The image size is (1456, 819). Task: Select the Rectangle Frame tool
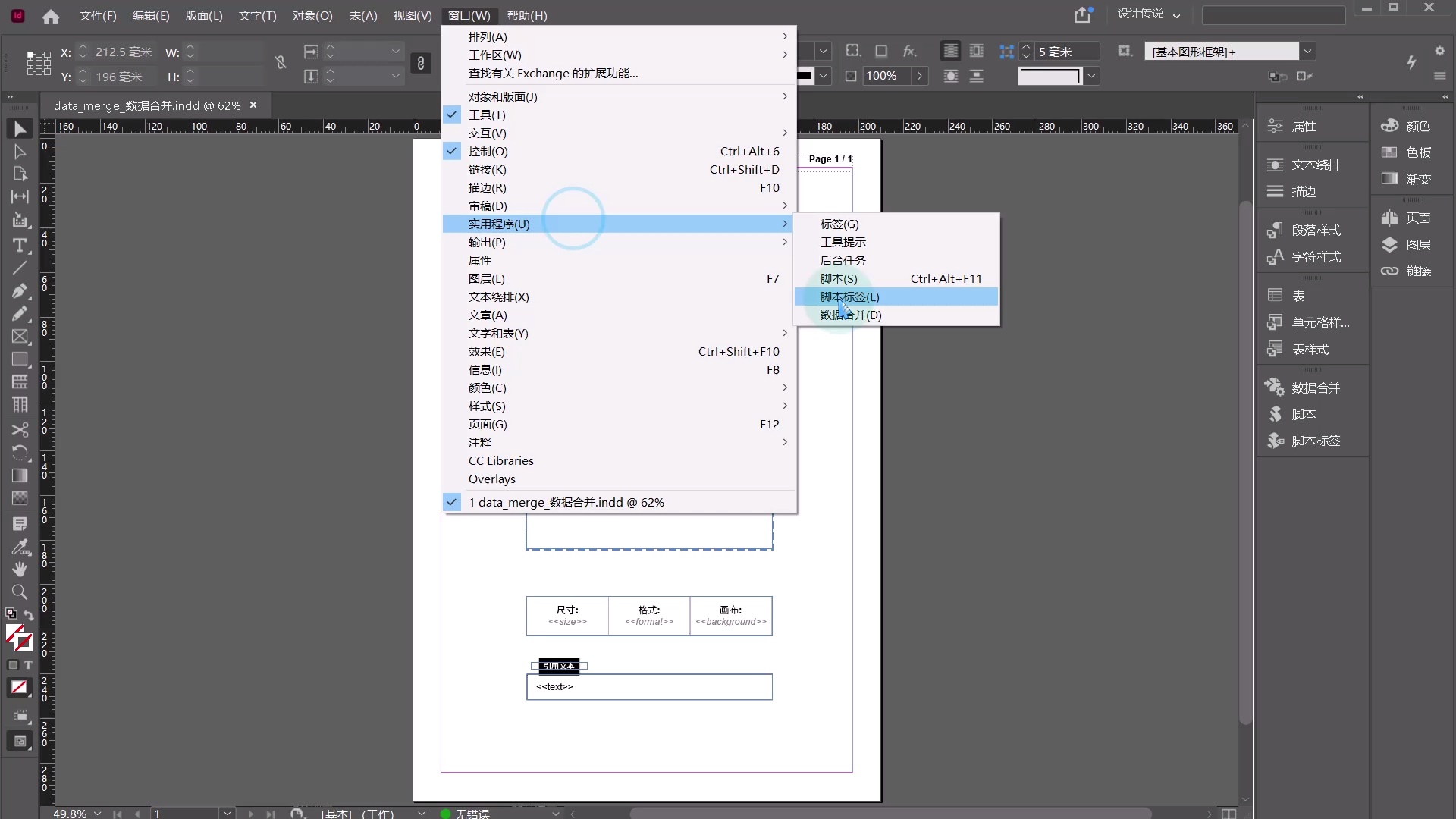point(20,336)
